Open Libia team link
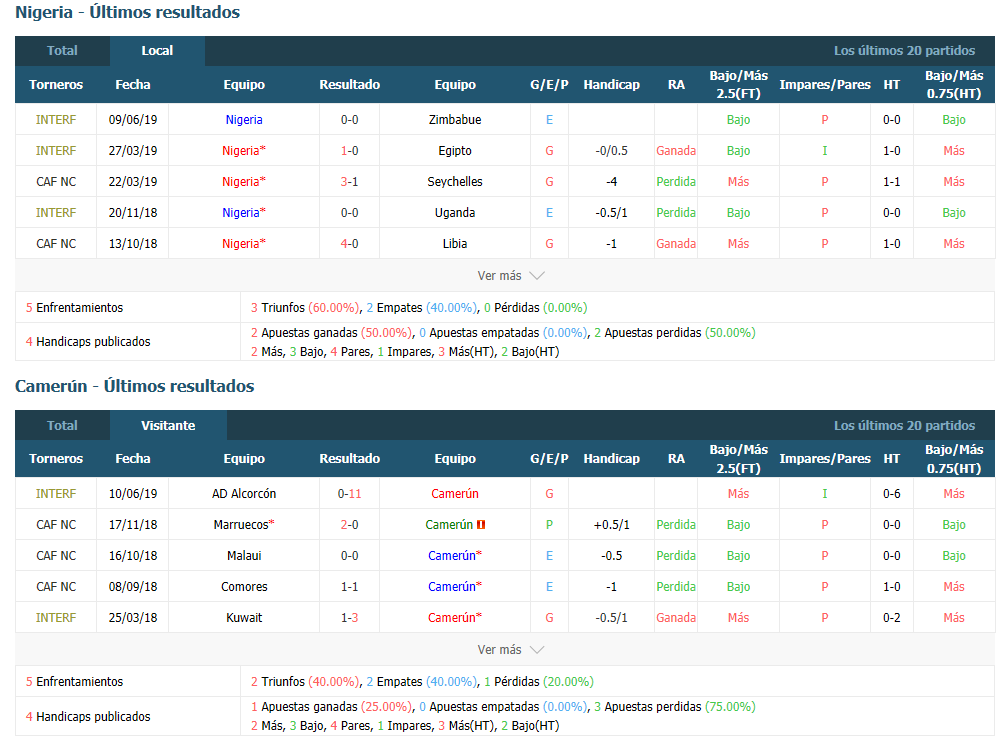This screenshot has height=742, width=1005. (x=455, y=243)
